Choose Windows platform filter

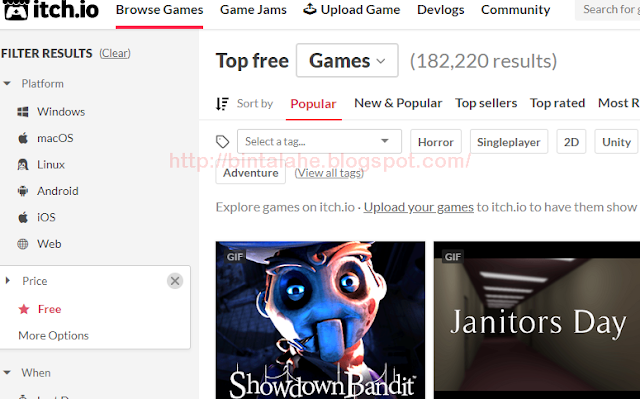pos(61,112)
